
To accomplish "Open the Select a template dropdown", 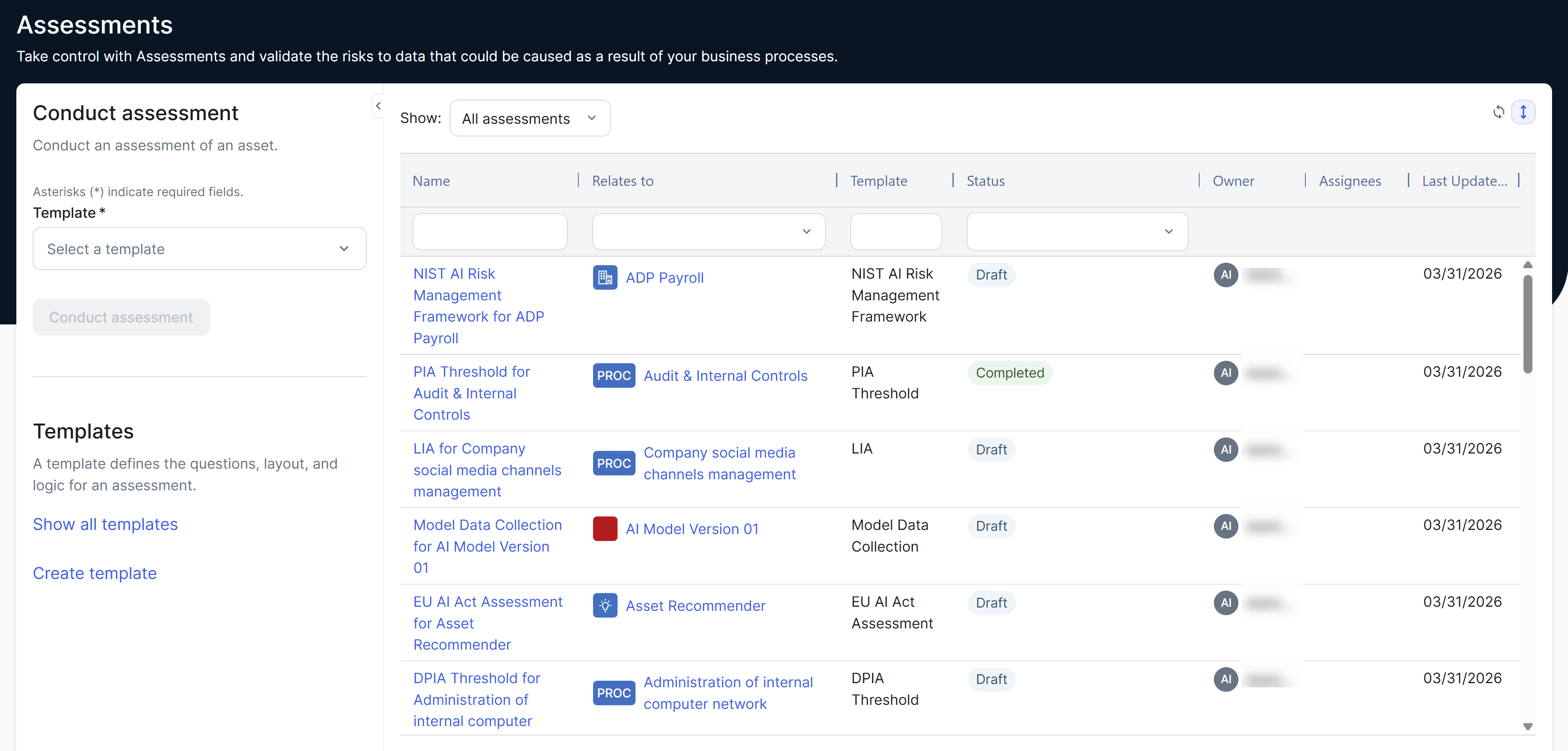I will 199,248.
